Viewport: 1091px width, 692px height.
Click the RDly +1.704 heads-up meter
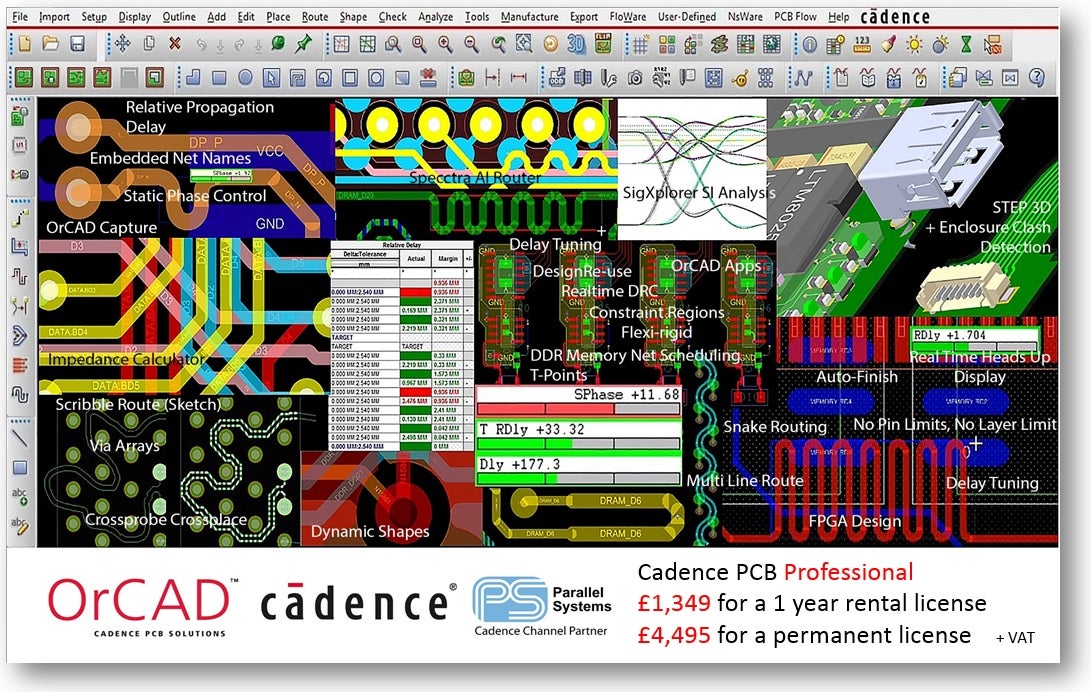[x=975, y=340]
